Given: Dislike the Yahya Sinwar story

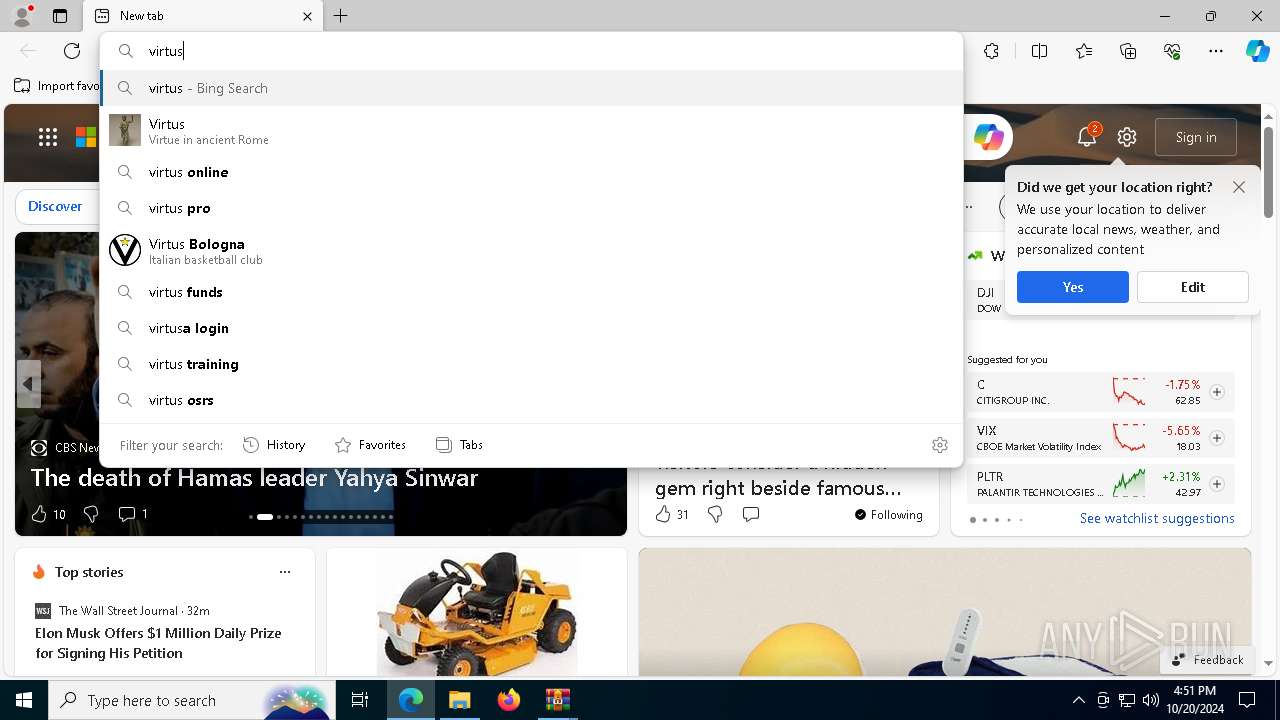Looking at the screenshot, I should click(x=91, y=514).
